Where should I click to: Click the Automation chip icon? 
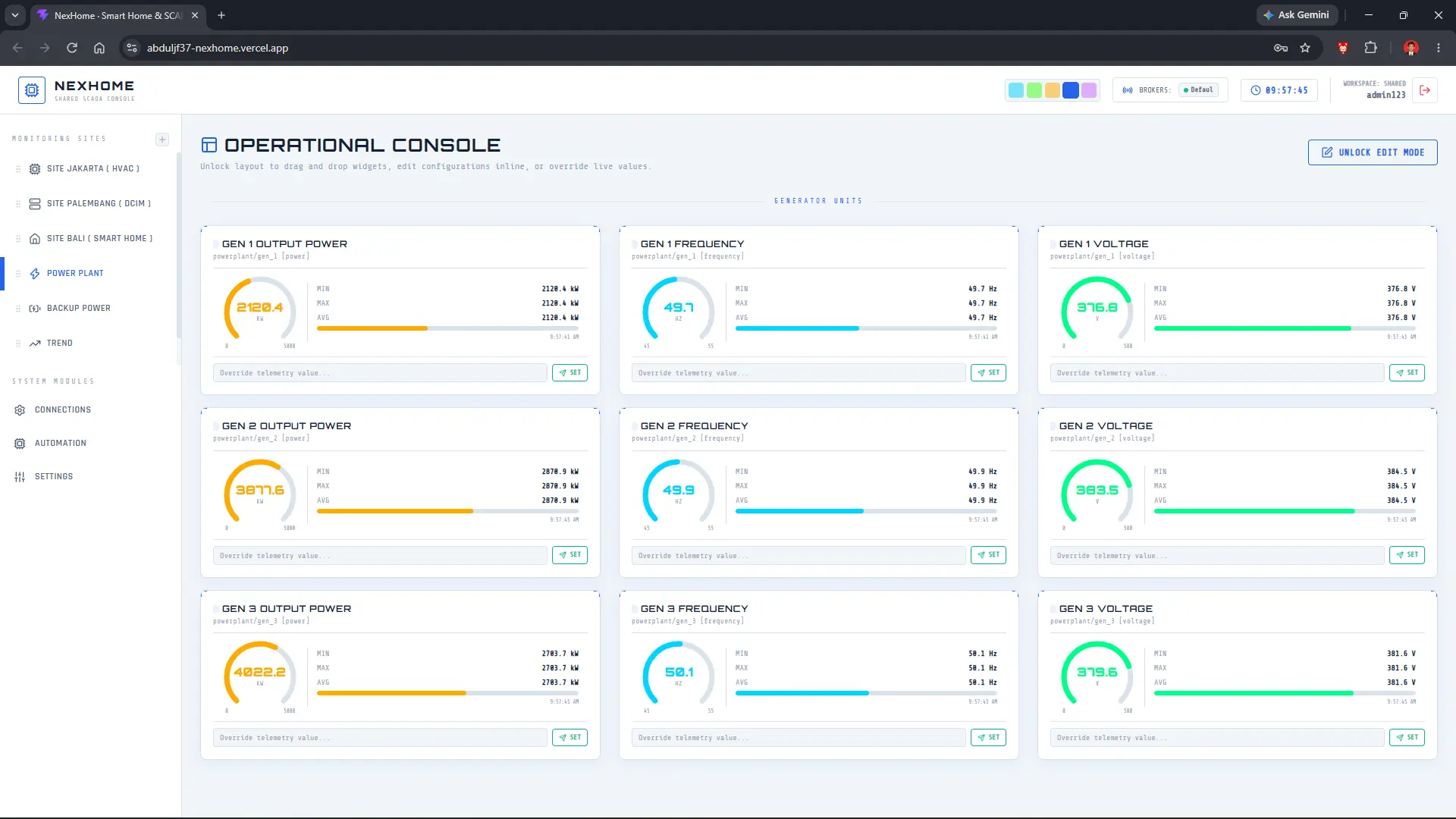coord(20,444)
